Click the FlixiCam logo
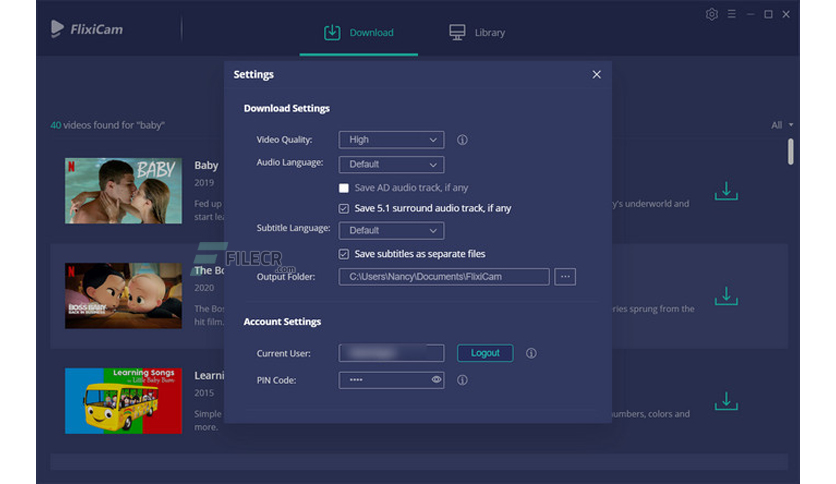The height and width of the screenshot is (484, 836). pos(87,29)
